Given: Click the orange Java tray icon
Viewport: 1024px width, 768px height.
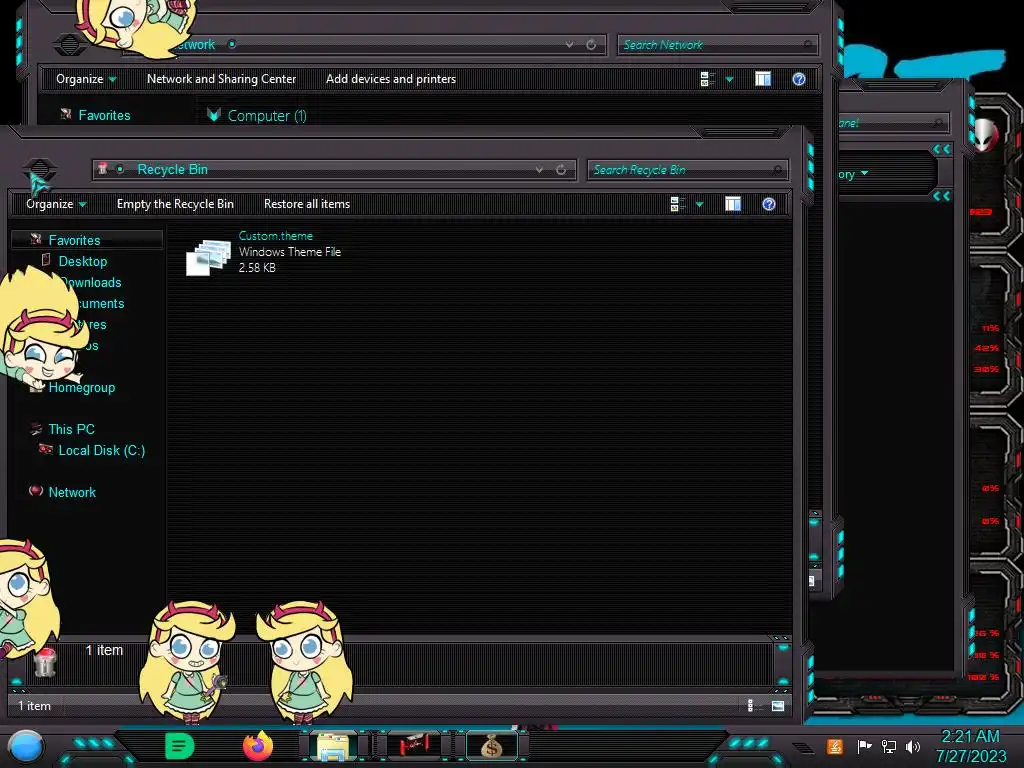Looking at the screenshot, I should 835,746.
